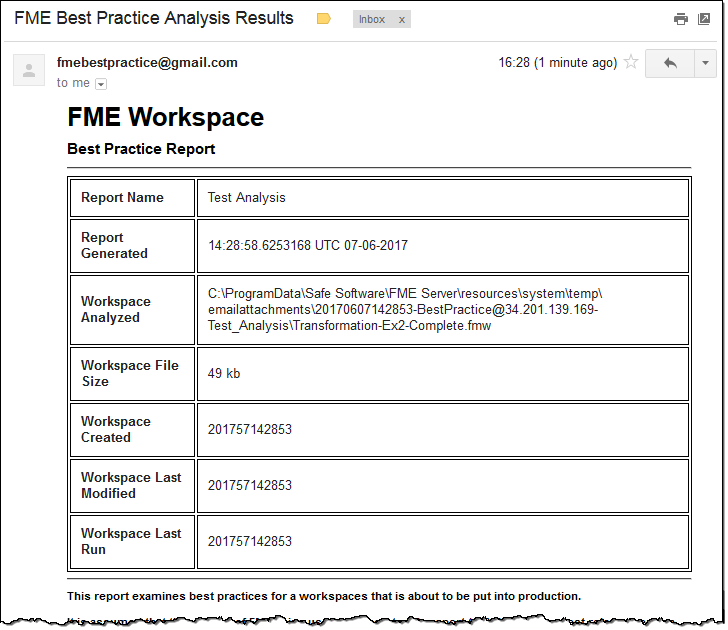Click the 'Workspace Last Run' label cell
Screen dimensions: 728x630
pos(132,542)
